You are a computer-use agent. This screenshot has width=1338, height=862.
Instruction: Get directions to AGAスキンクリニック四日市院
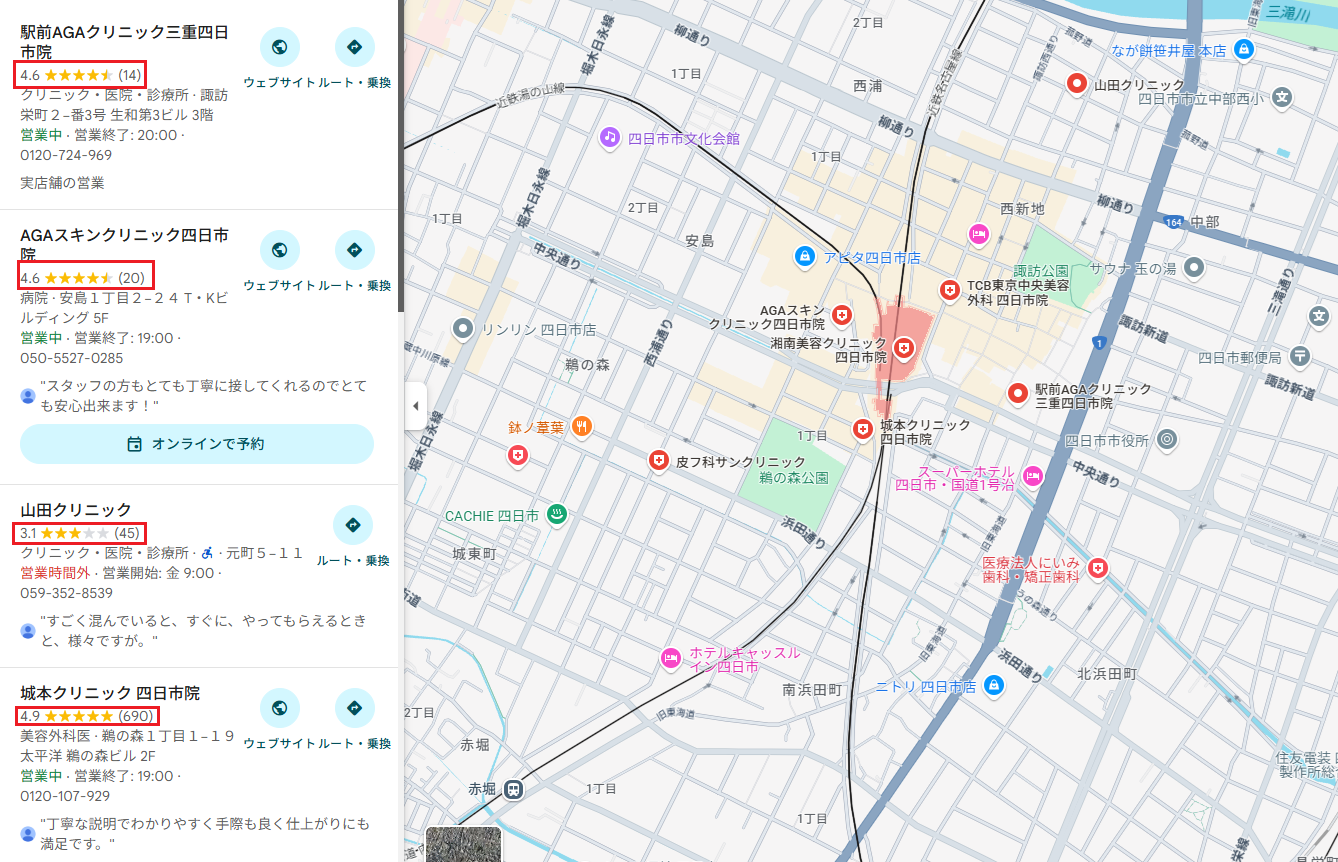click(354, 250)
